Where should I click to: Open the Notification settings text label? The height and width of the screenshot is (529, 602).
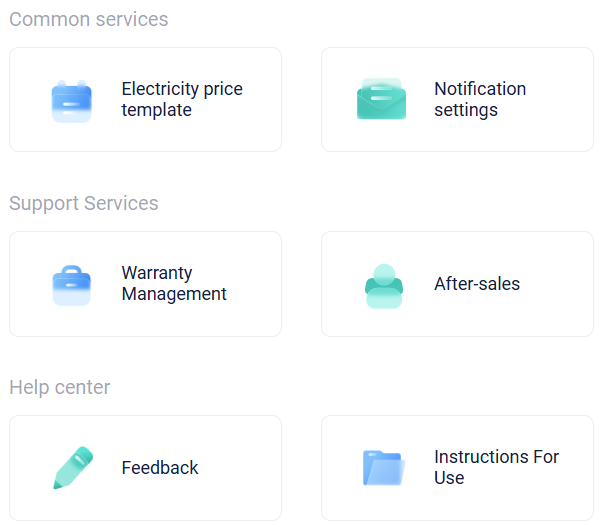[480, 99]
